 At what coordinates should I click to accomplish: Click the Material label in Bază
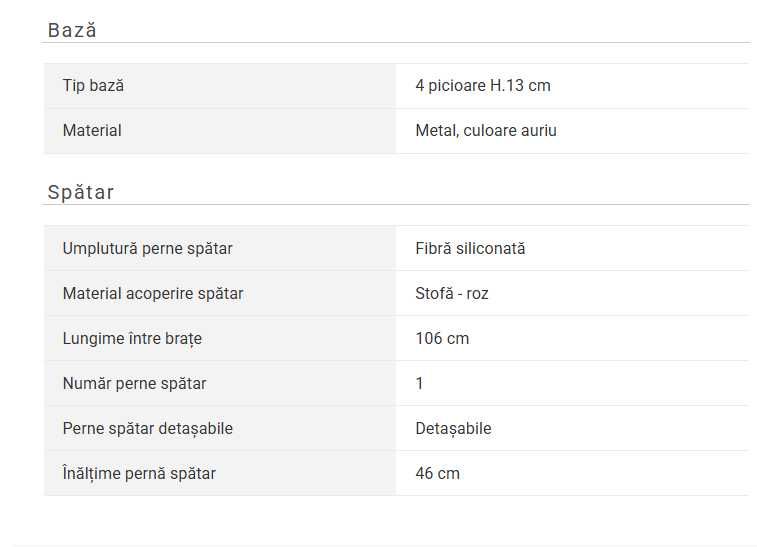92,131
